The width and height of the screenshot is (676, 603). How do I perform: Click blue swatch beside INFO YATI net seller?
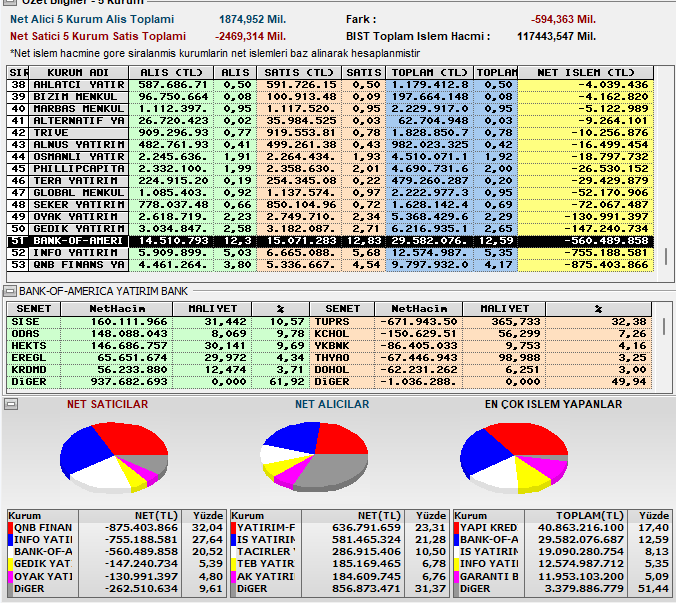11,540
